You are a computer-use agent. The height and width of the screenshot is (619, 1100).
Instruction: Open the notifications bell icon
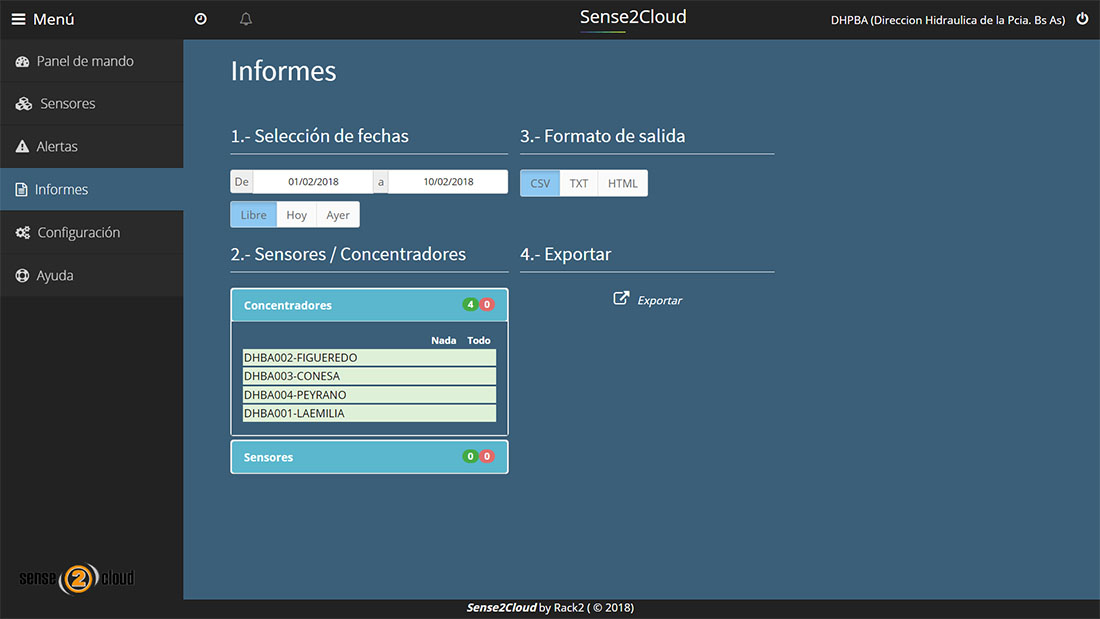pyautogui.click(x=246, y=19)
